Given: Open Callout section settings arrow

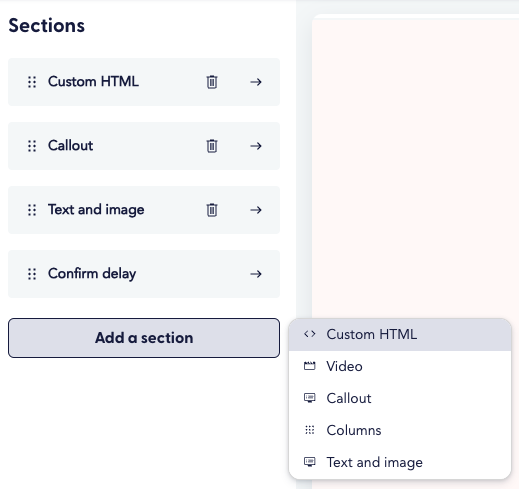Looking at the screenshot, I should pyautogui.click(x=256, y=146).
